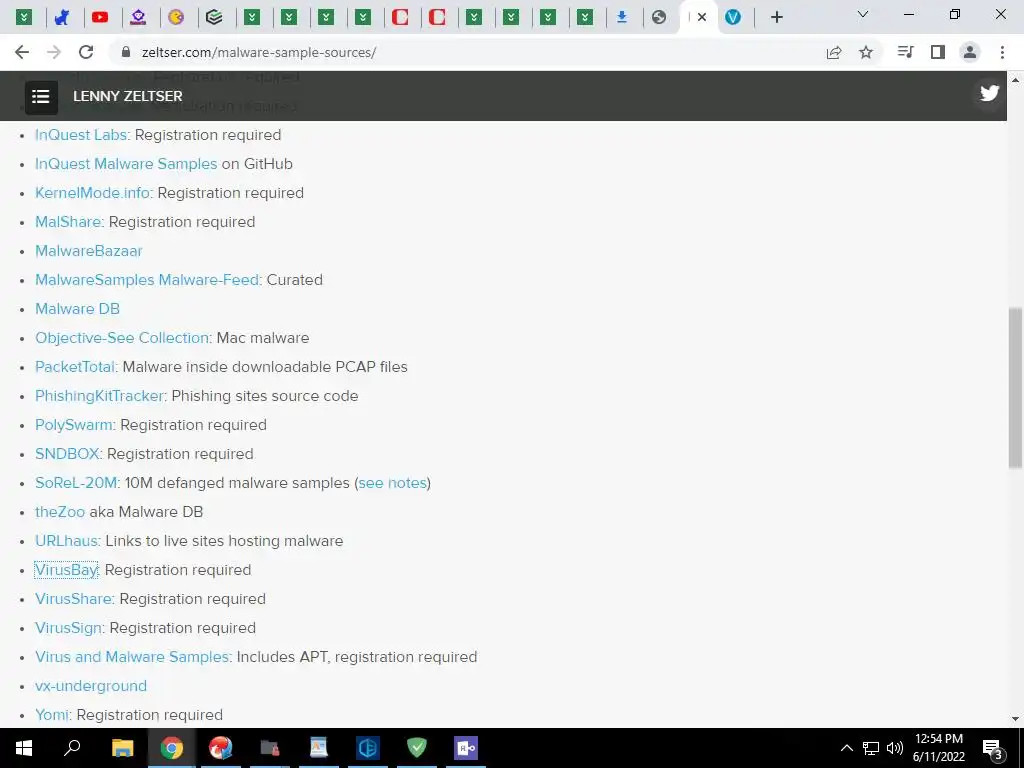Screen dimensions: 1024x768
Task: Open the Malware DB link
Action: [x=78, y=308]
